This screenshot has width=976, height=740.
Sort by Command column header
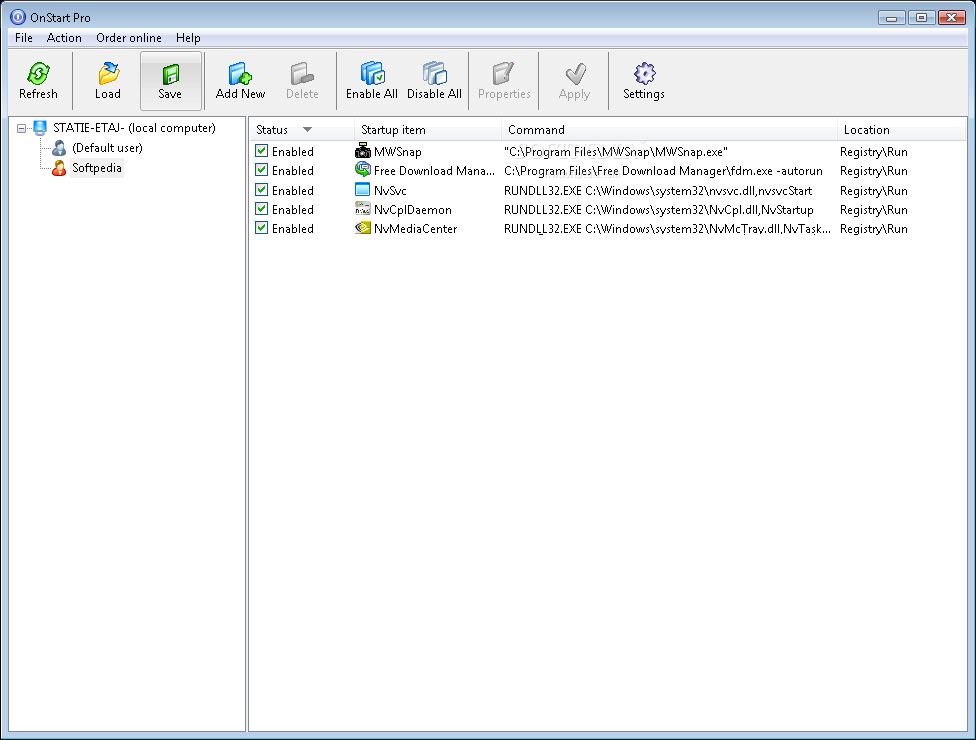click(x=669, y=129)
